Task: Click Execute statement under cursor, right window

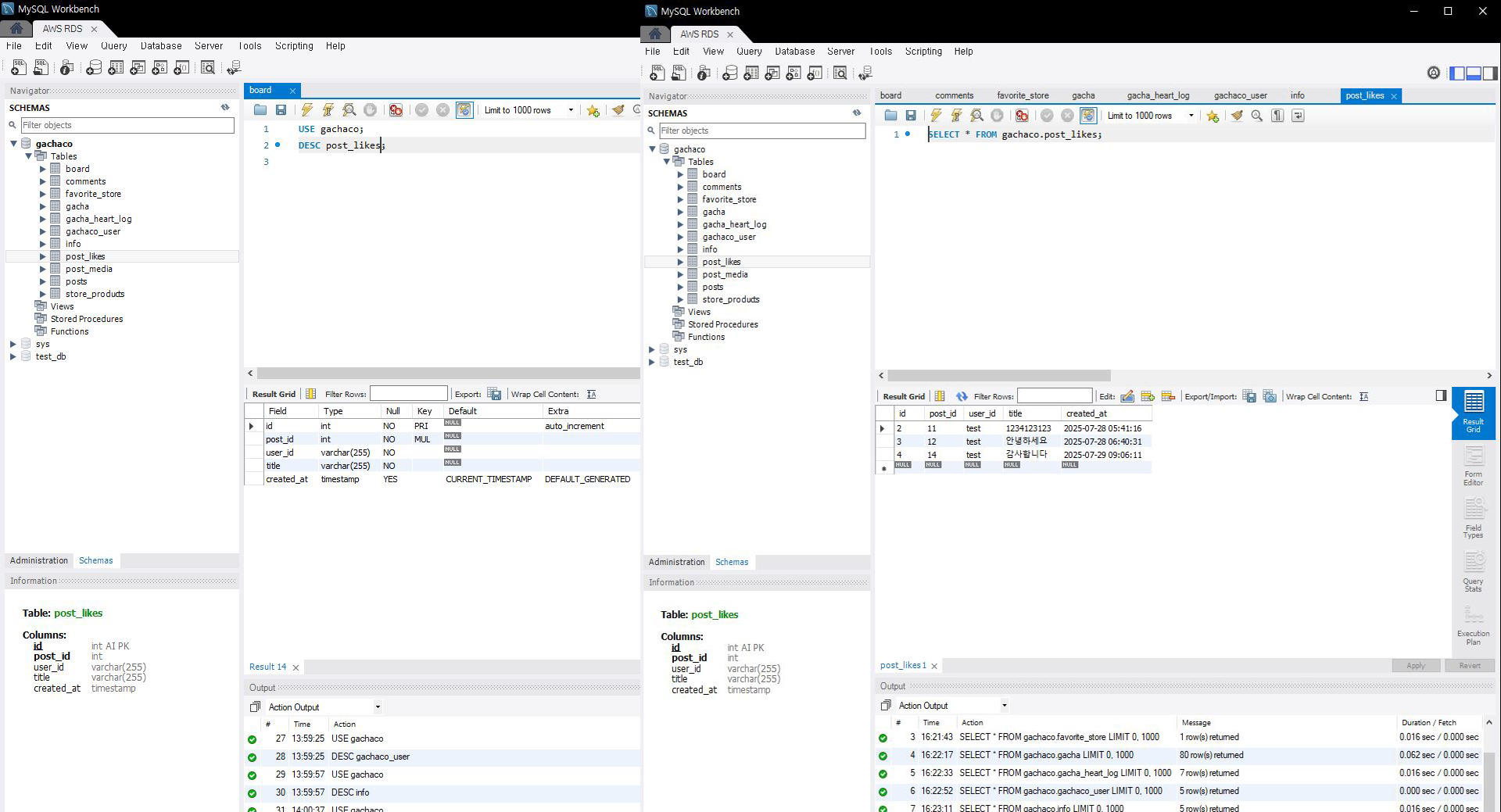Action: pyautogui.click(x=955, y=116)
